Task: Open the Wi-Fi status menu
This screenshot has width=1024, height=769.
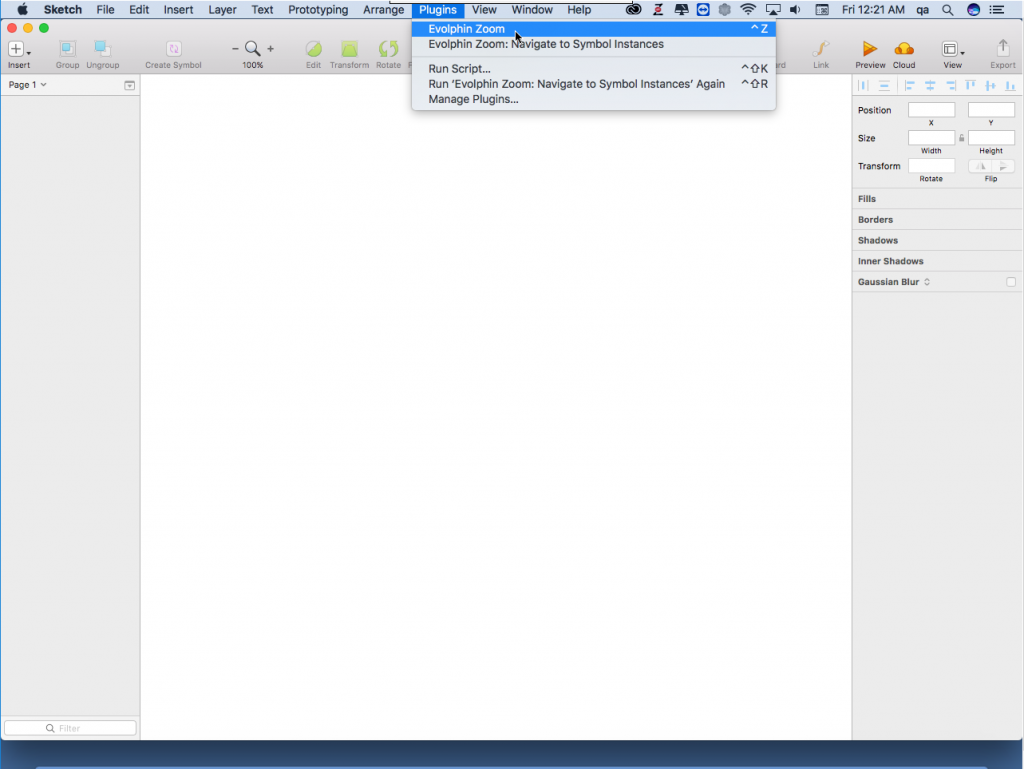Action: [748, 10]
